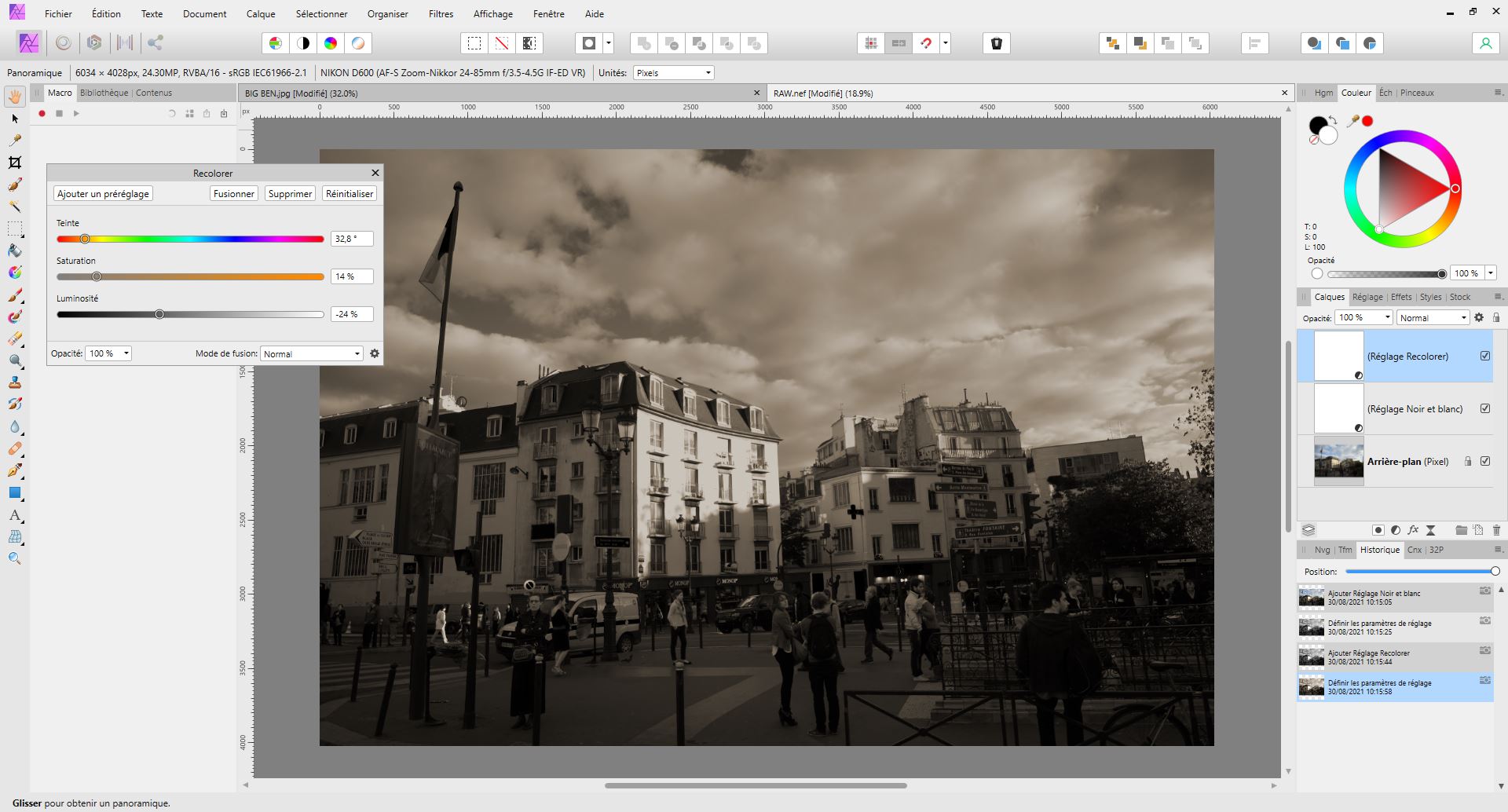Apply Auto Contrast from the toolbar
Viewport: 1508px width, 812px height.
pyautogui.click(x=303, y=43)
